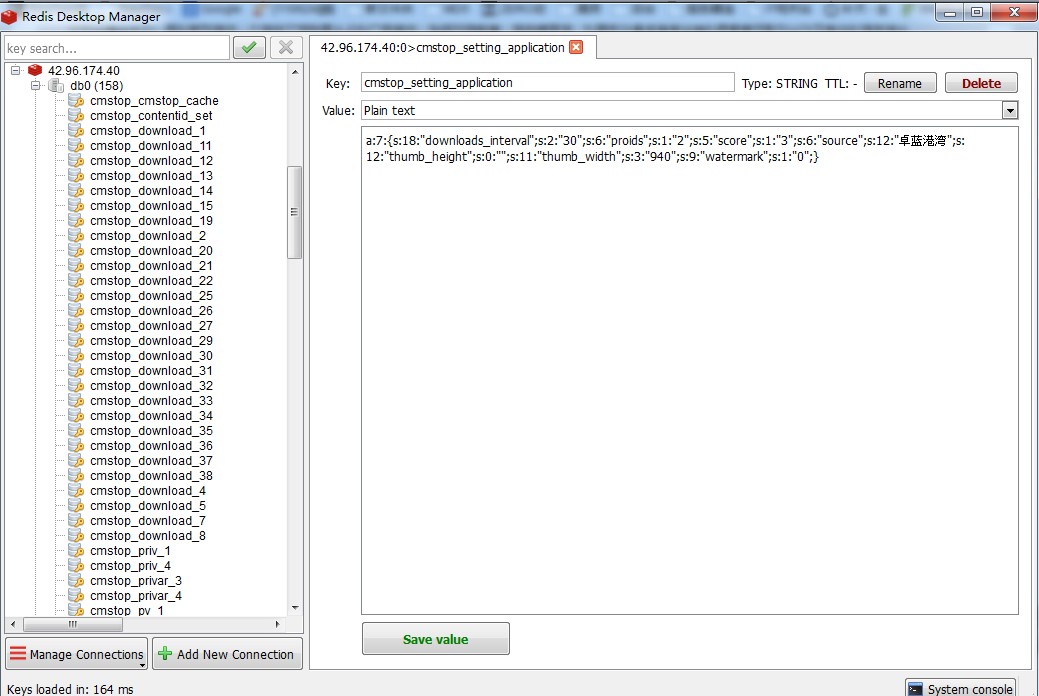Screen dimensions: 1039x696
Task: Select key cmstop_download_38
Action: pyautogui.click(x=151, y=476)
